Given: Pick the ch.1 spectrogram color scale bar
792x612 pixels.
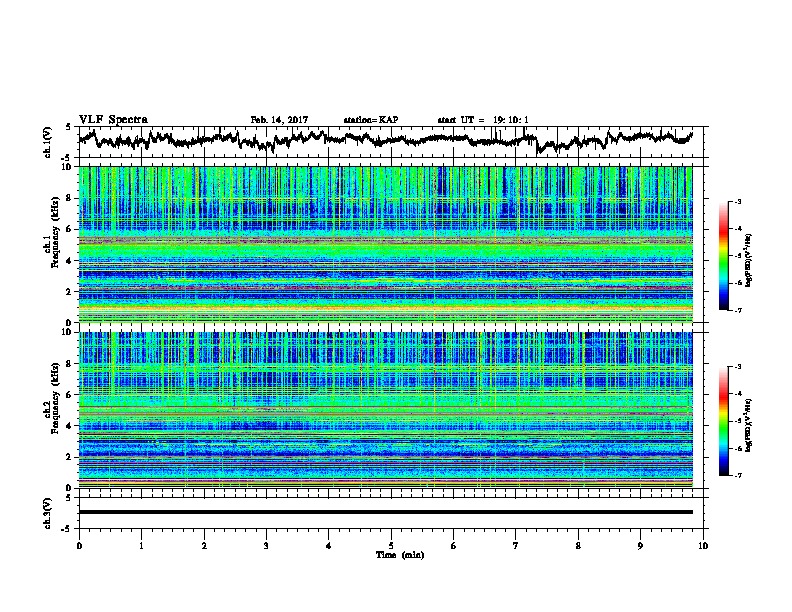Looking at the screenshot, I should pyautogui.click(x=724, y=256).
